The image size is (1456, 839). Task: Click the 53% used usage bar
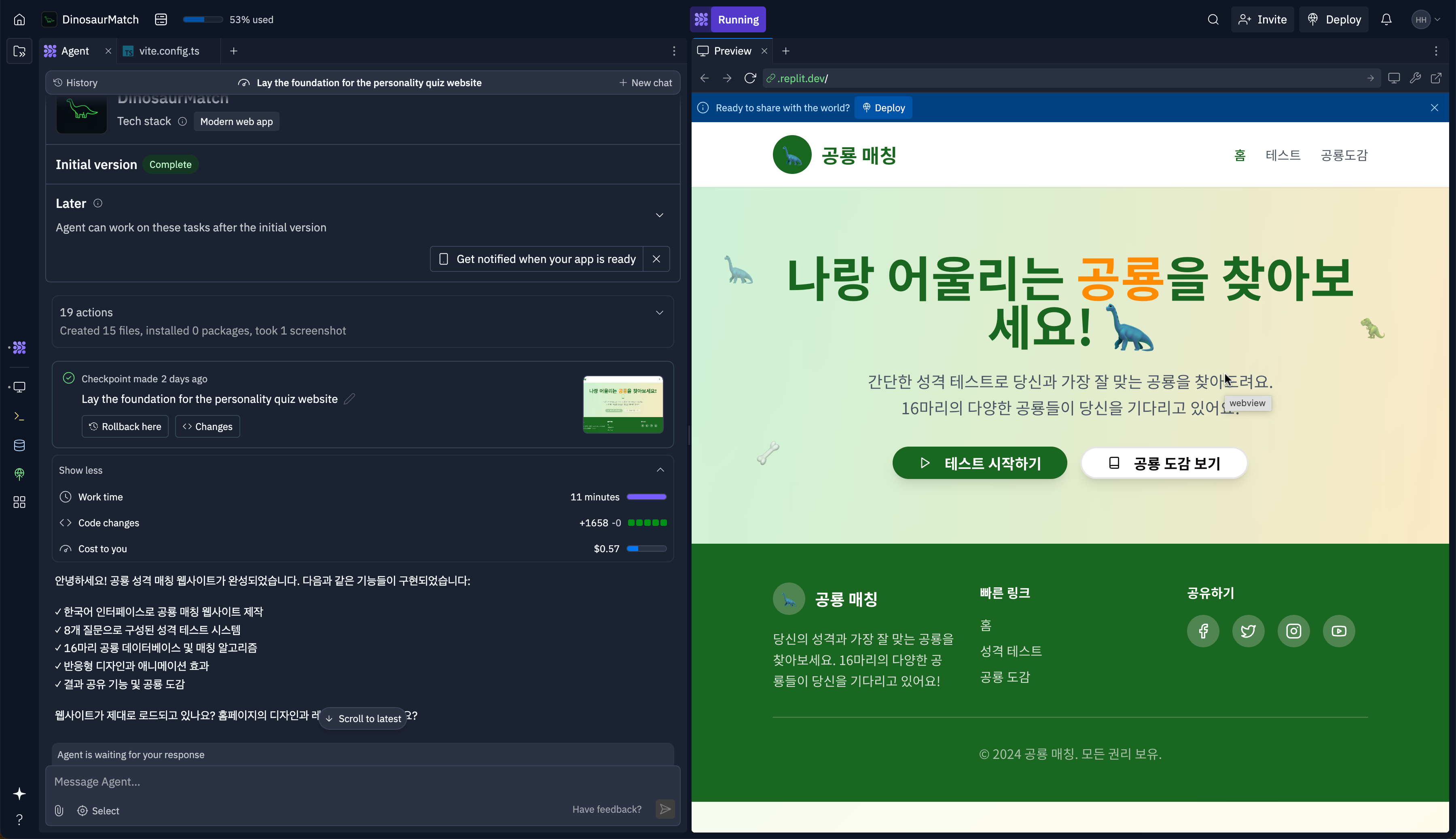coord(203,19)
